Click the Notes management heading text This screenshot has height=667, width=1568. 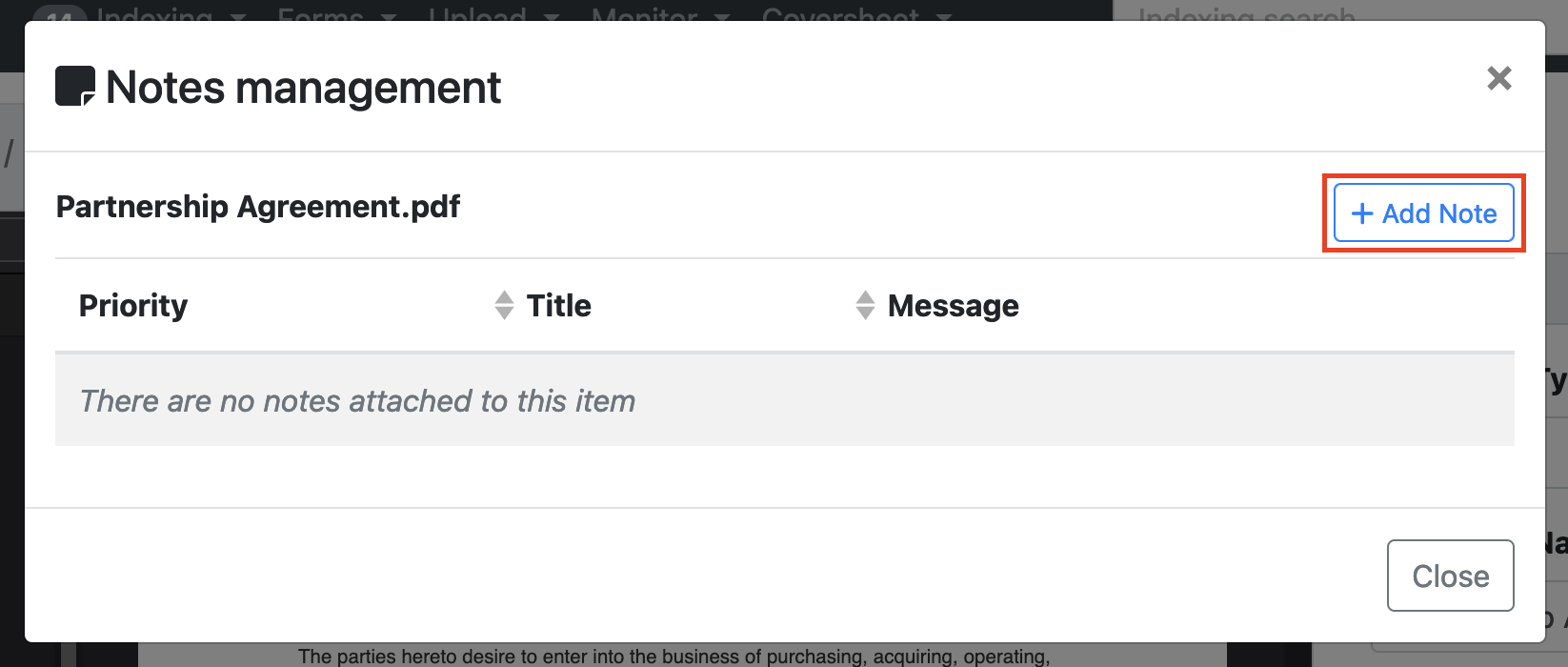point(303,88)
